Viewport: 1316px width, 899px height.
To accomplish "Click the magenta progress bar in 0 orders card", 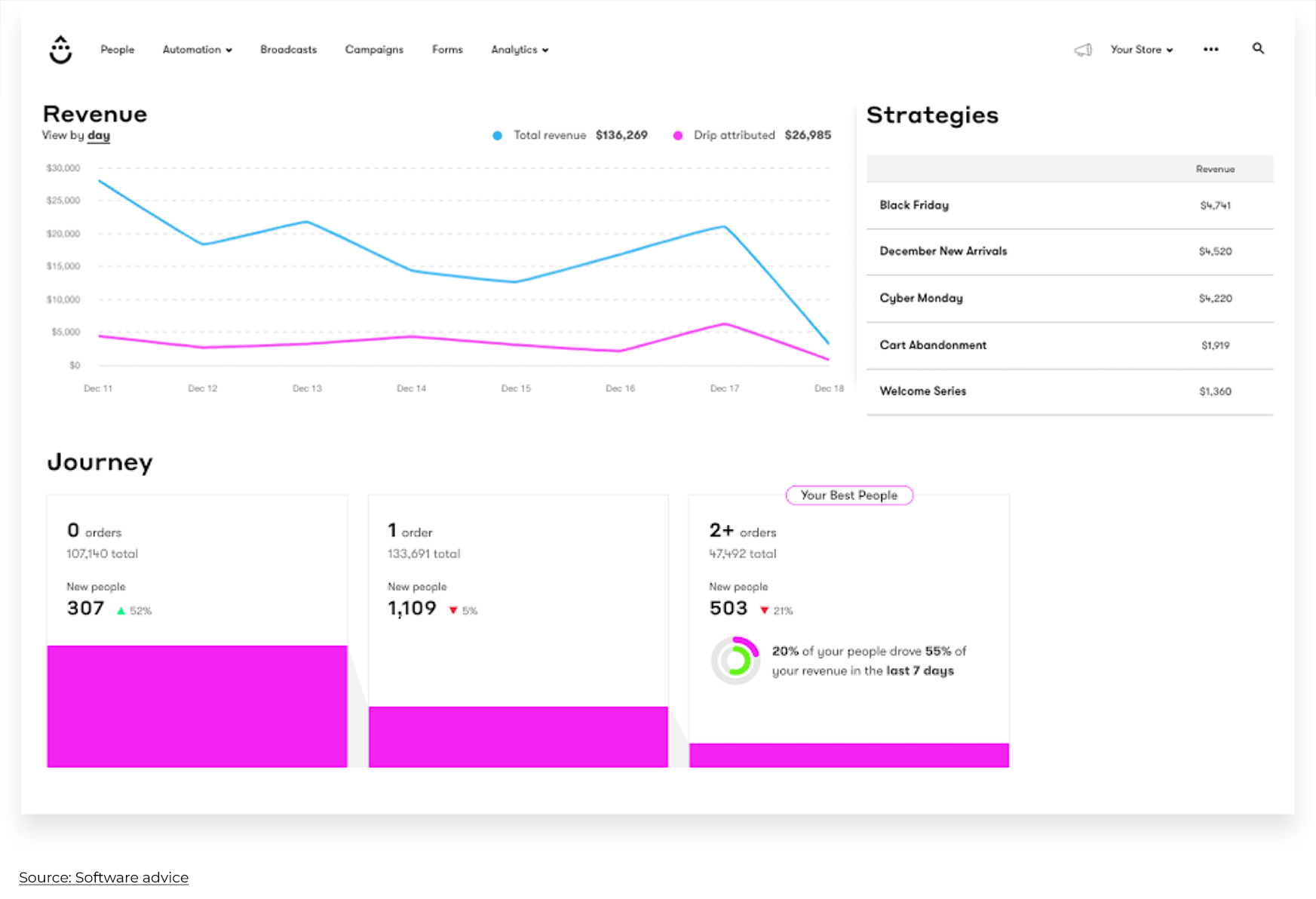I will point(196,705).
